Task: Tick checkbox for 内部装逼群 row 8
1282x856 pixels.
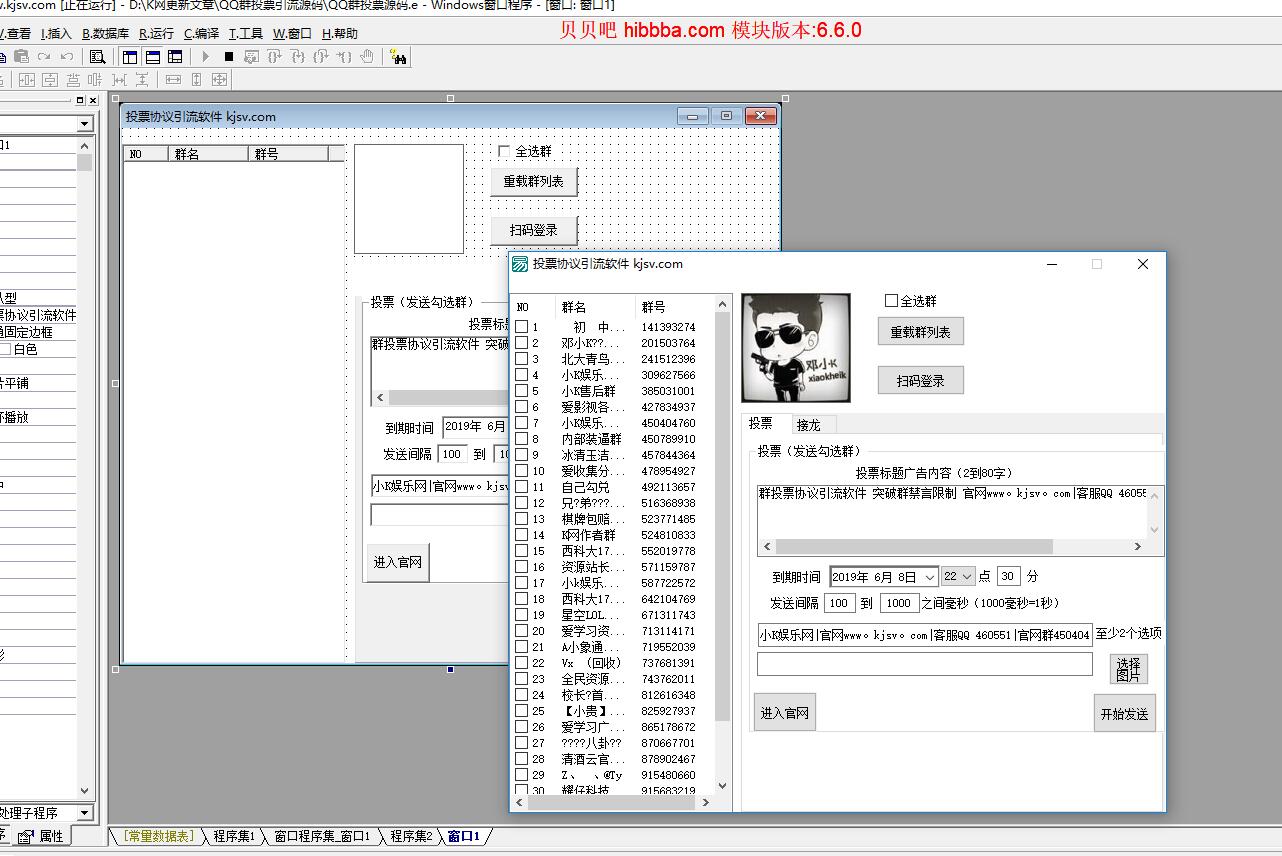Action: [x=521, y=439]
